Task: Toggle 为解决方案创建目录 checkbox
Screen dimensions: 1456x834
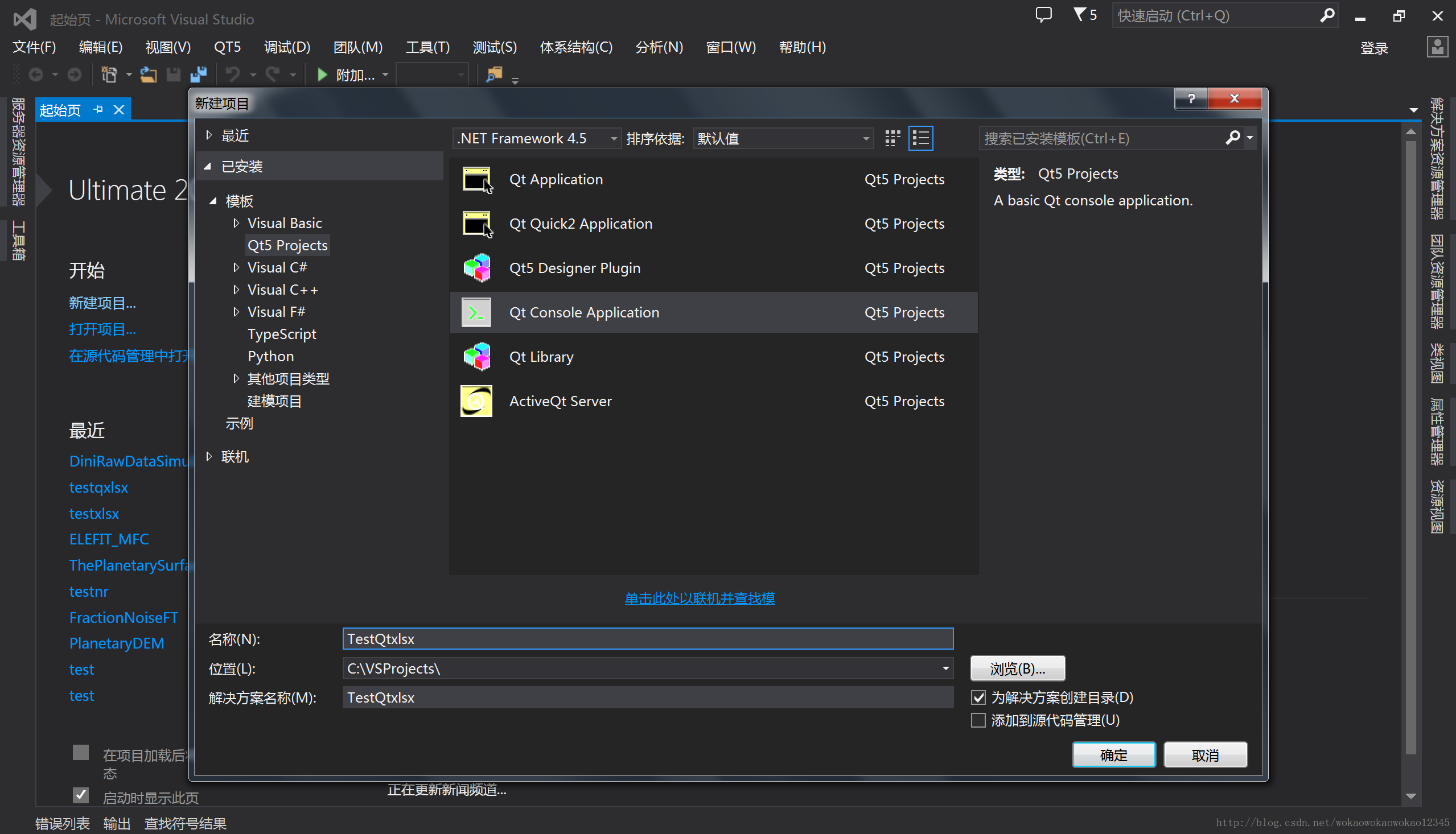Action: 978,697
